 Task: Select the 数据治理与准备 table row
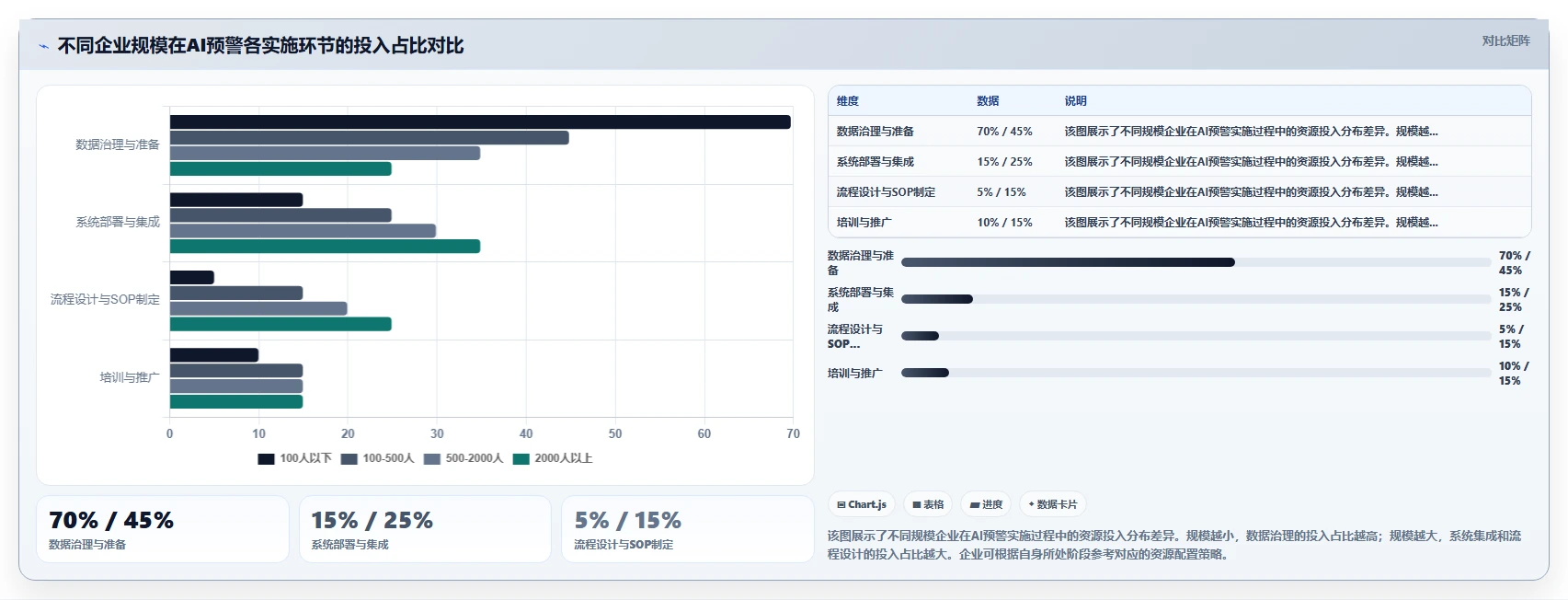click(x=1180, y=132)
